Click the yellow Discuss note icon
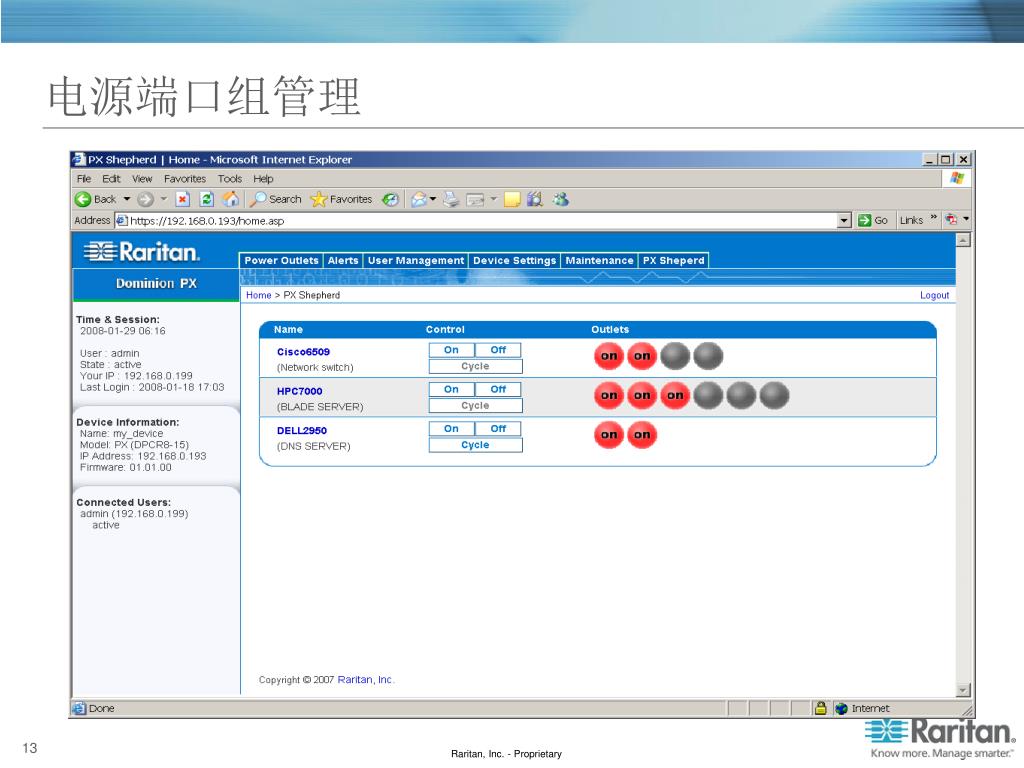The height and width of the screenshot is (768, 1024). 512,199
